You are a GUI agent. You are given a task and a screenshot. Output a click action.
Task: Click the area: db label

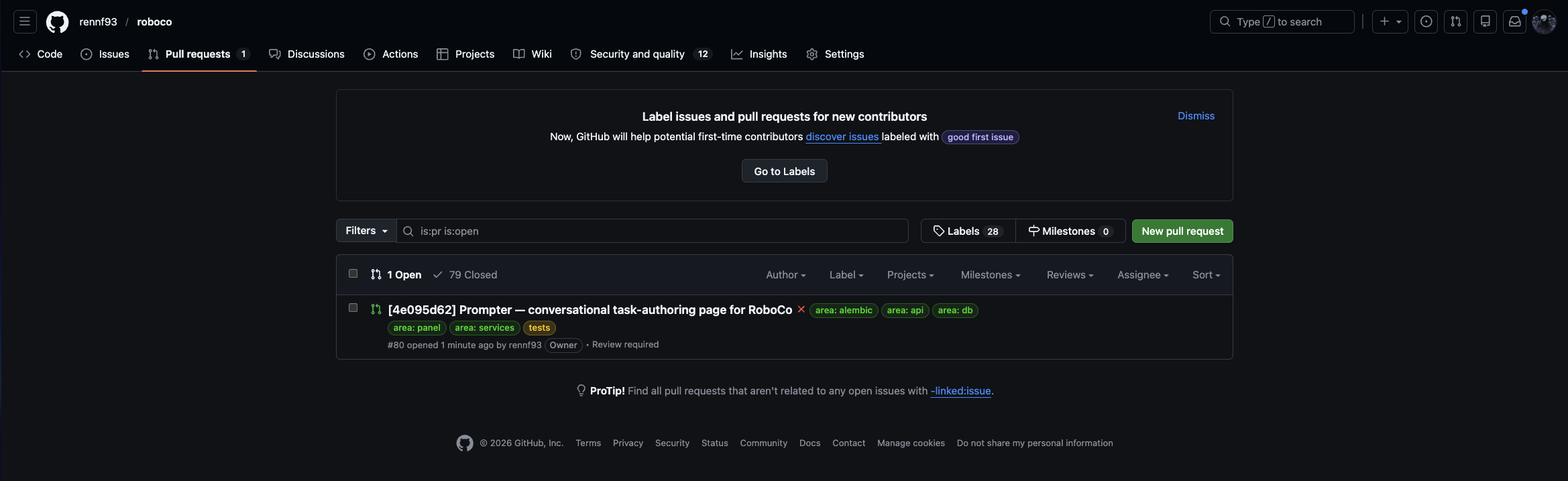pos(955,311)
